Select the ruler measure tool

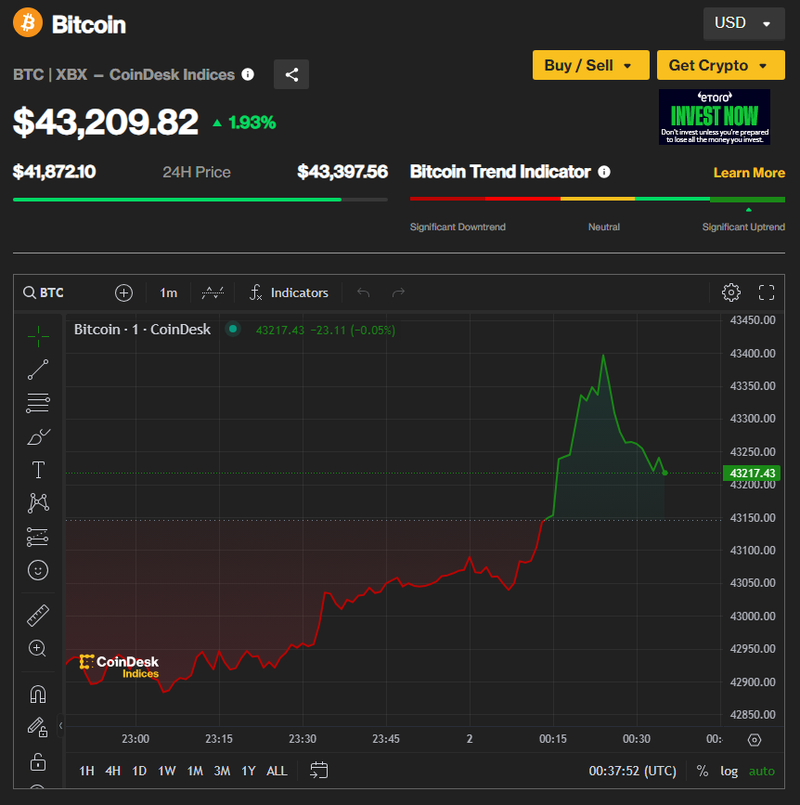tap(38, 615)
